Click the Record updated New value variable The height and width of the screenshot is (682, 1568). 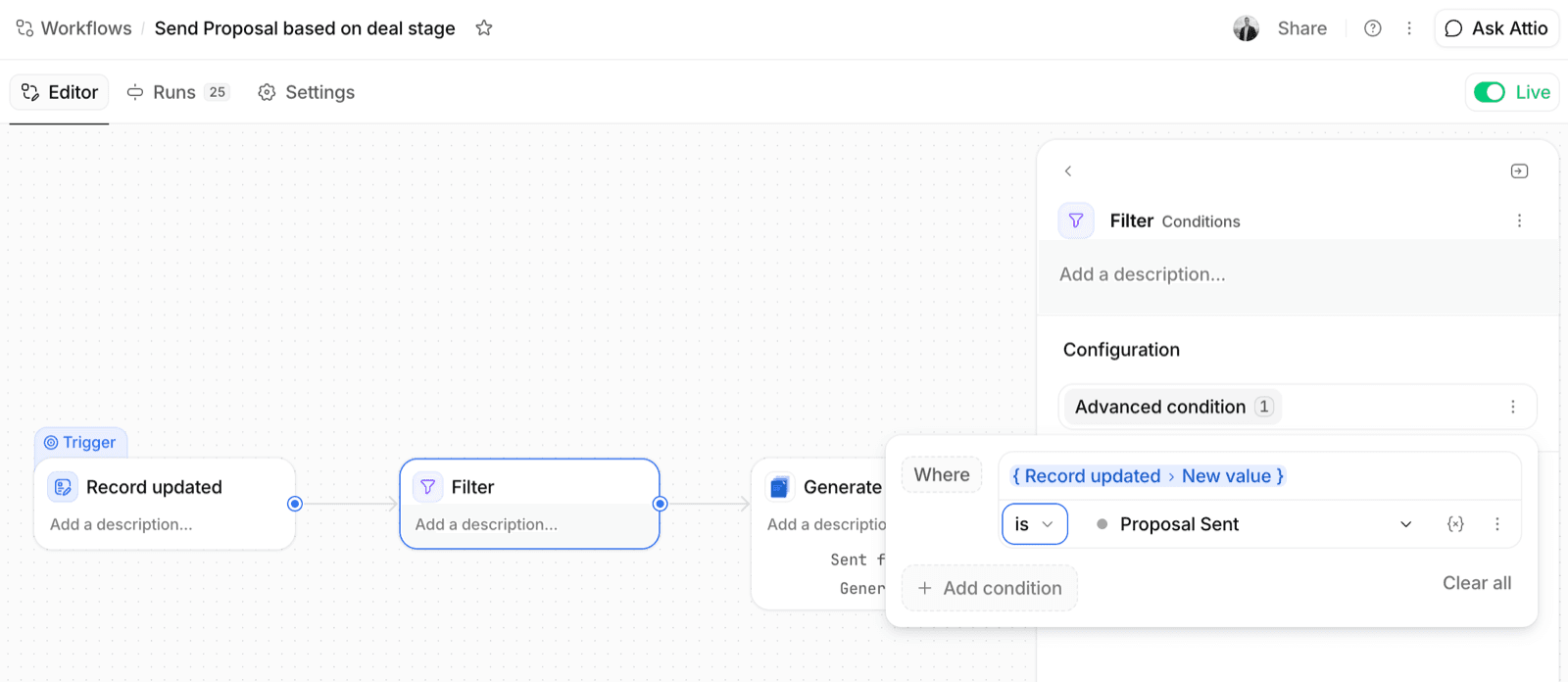click(1148, 476)
